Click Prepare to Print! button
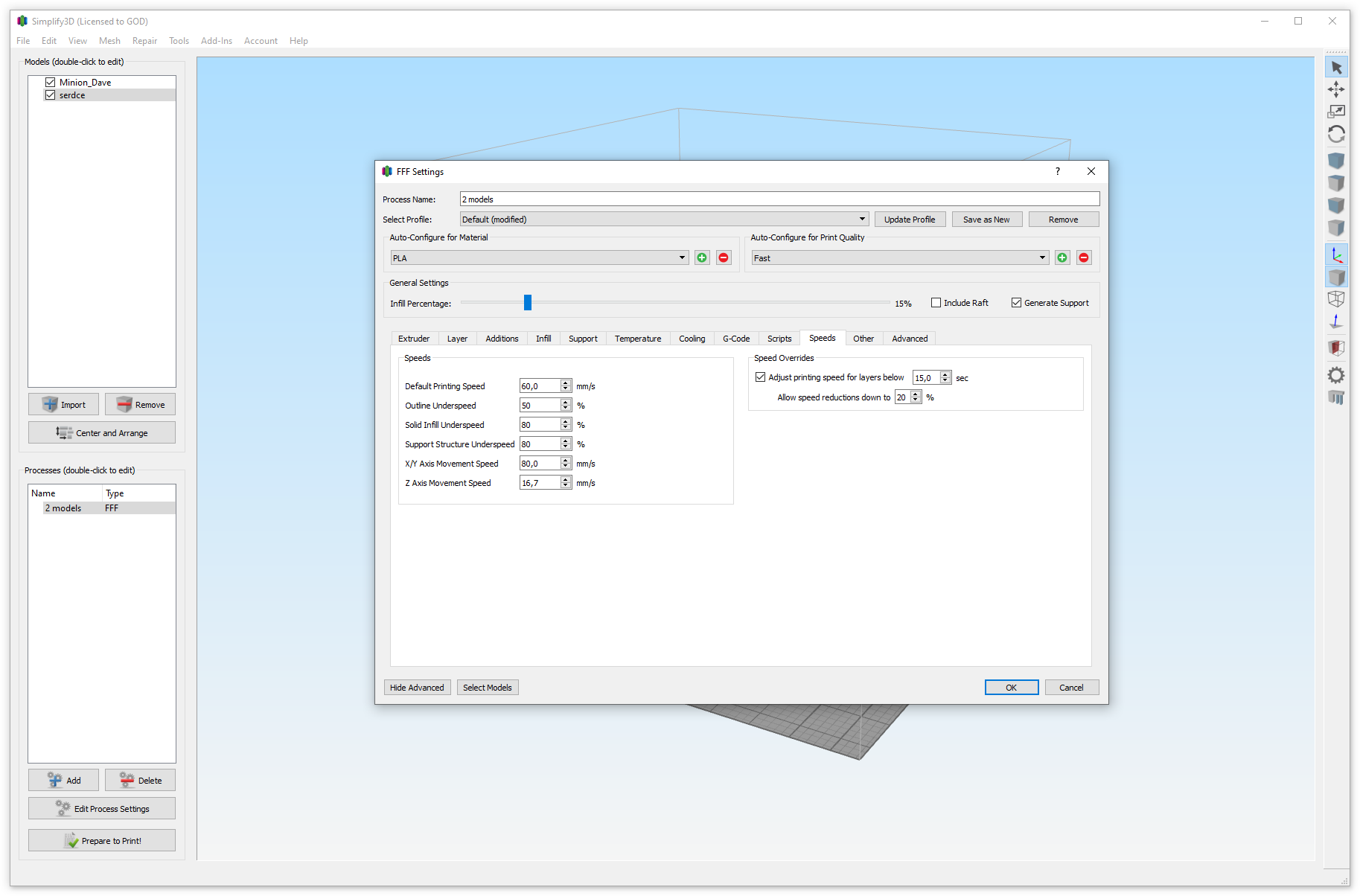 (x=102, y=840)
